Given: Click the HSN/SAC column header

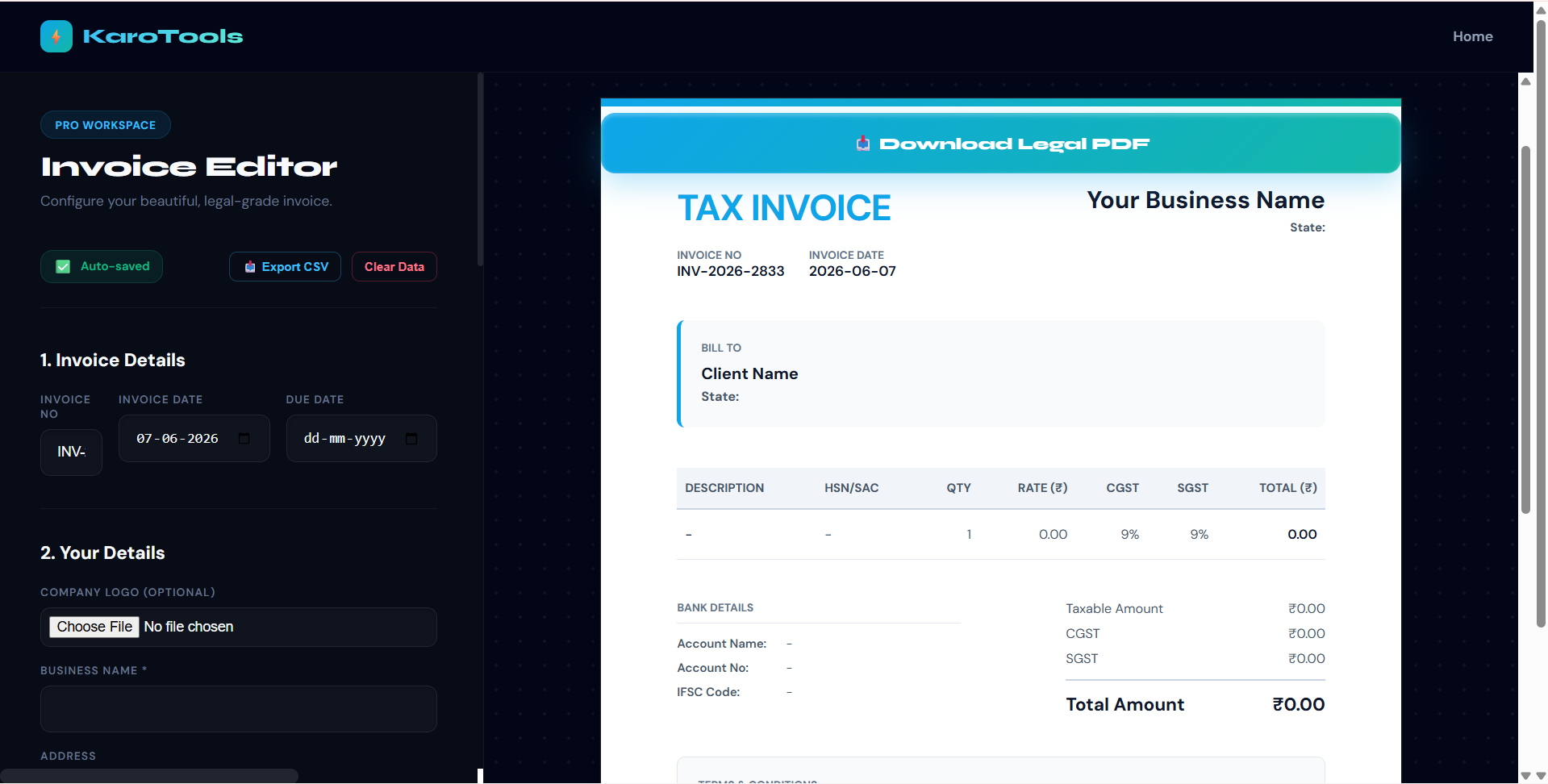Looking at the screenshot, I should click(852, 488).
